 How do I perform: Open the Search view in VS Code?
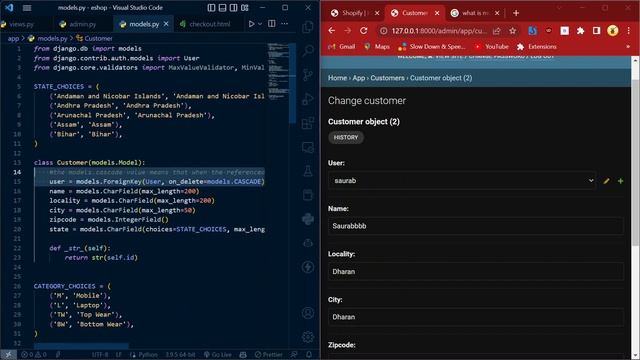(308, 51)
